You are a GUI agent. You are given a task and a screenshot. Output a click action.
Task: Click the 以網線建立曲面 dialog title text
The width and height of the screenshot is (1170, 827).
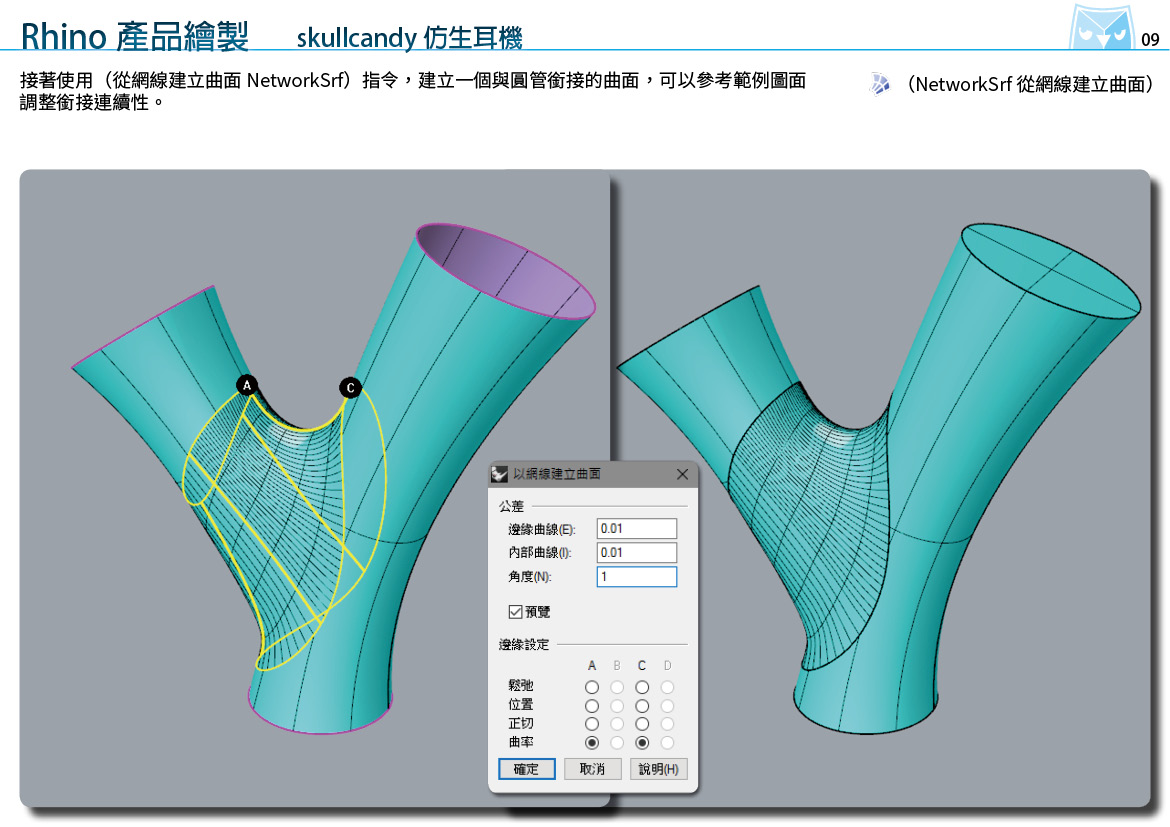click(557, 474)
